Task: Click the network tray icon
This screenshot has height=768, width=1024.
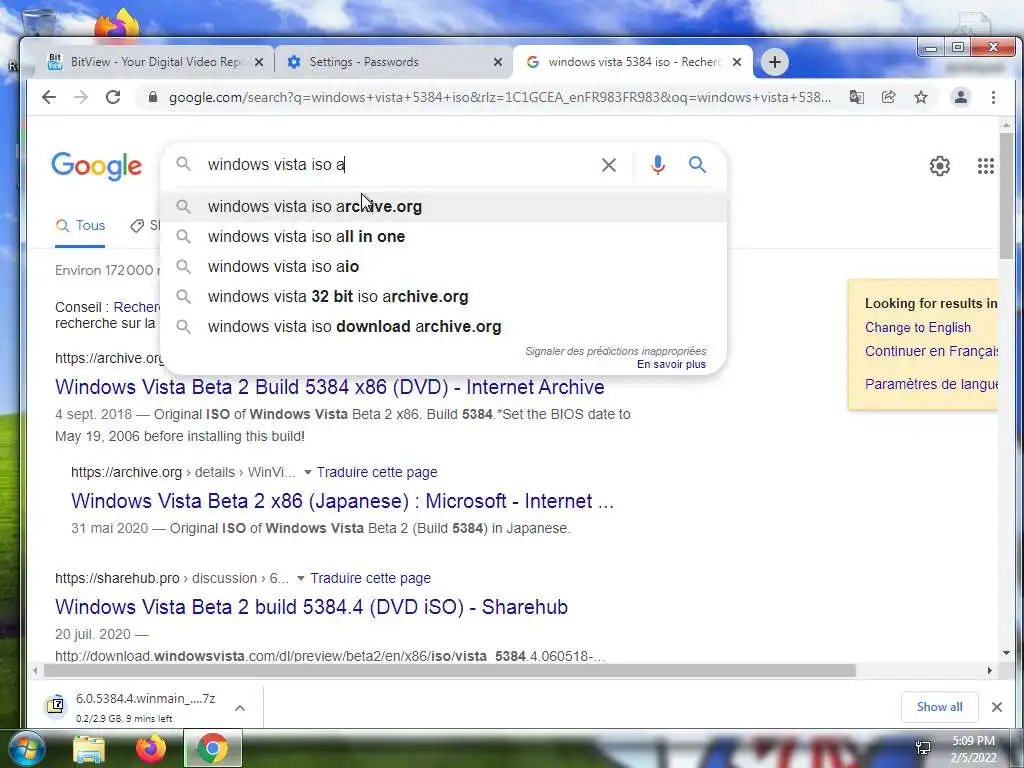Action: pos(923,749)
